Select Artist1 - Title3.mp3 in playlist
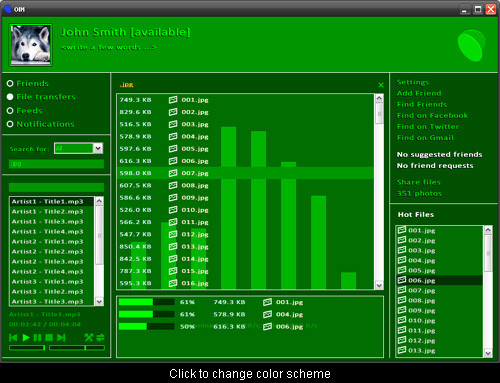 click(x=52, y=222)
